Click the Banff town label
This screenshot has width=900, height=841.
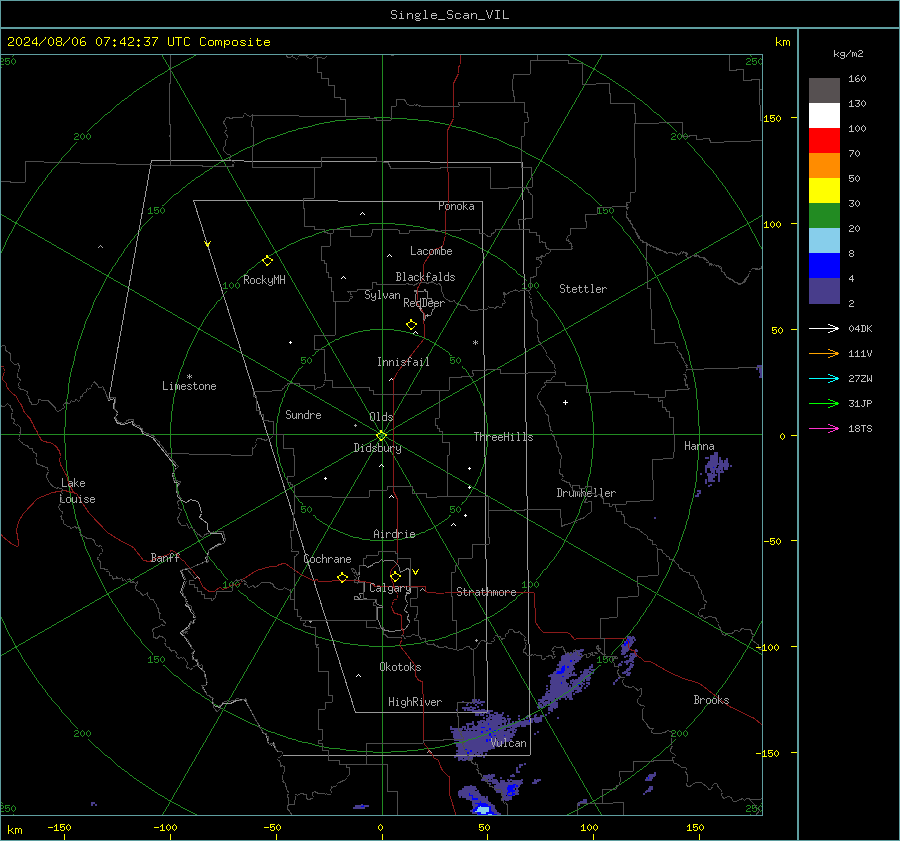(165, 558)
